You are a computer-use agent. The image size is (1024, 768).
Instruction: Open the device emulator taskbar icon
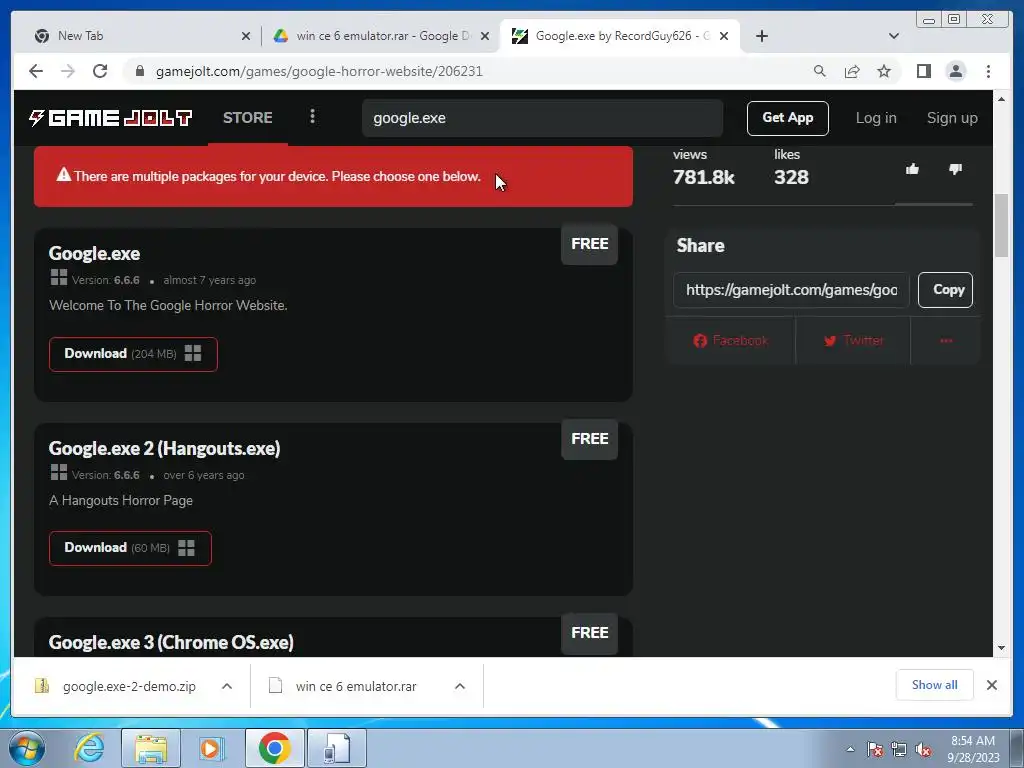(336, 748)
